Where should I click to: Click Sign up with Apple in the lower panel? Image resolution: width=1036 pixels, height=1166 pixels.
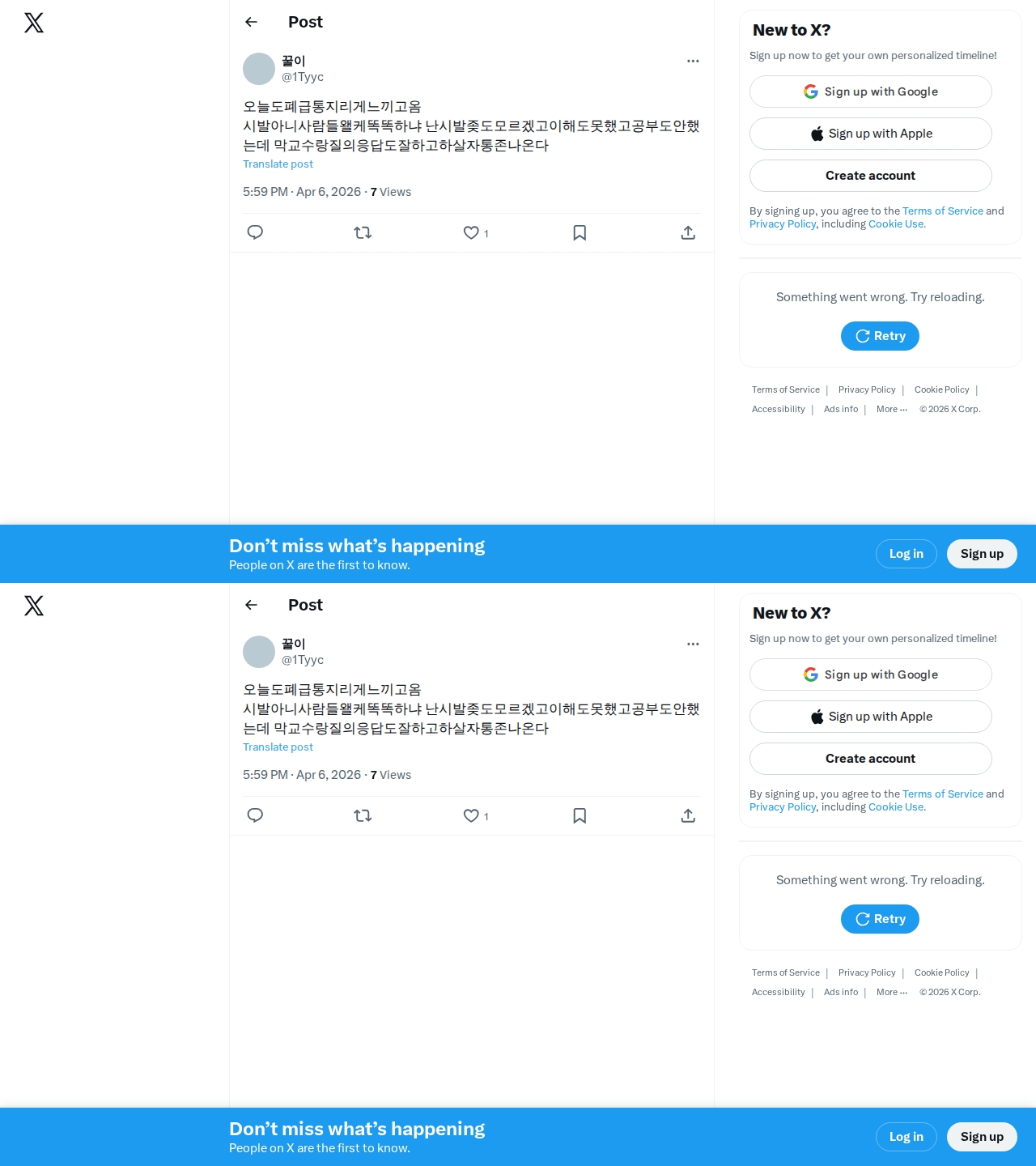click(871, 717)
